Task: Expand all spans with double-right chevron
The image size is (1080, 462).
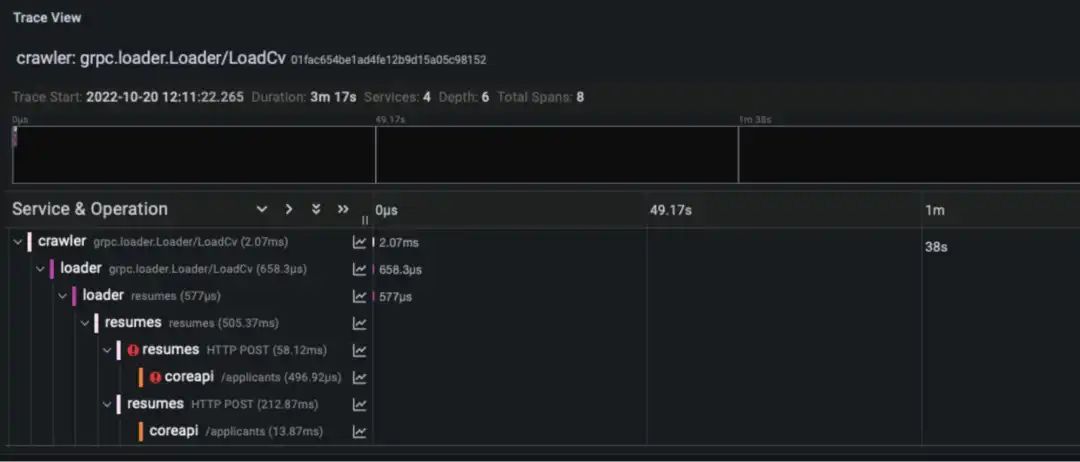Action: [343, 209]
